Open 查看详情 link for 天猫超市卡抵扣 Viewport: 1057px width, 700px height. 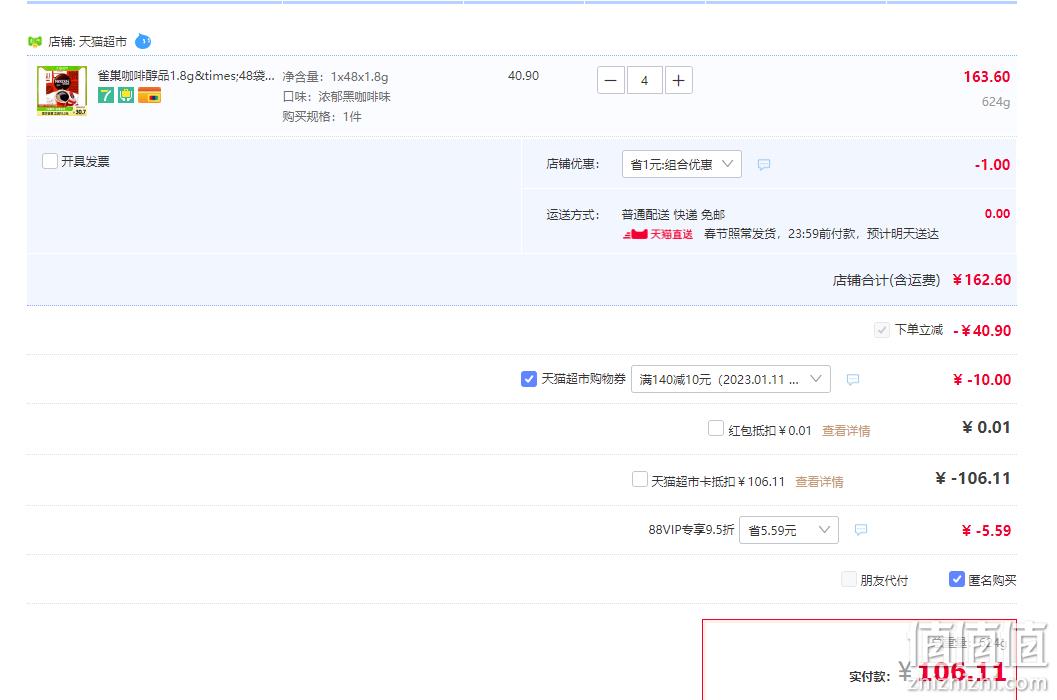819,482
